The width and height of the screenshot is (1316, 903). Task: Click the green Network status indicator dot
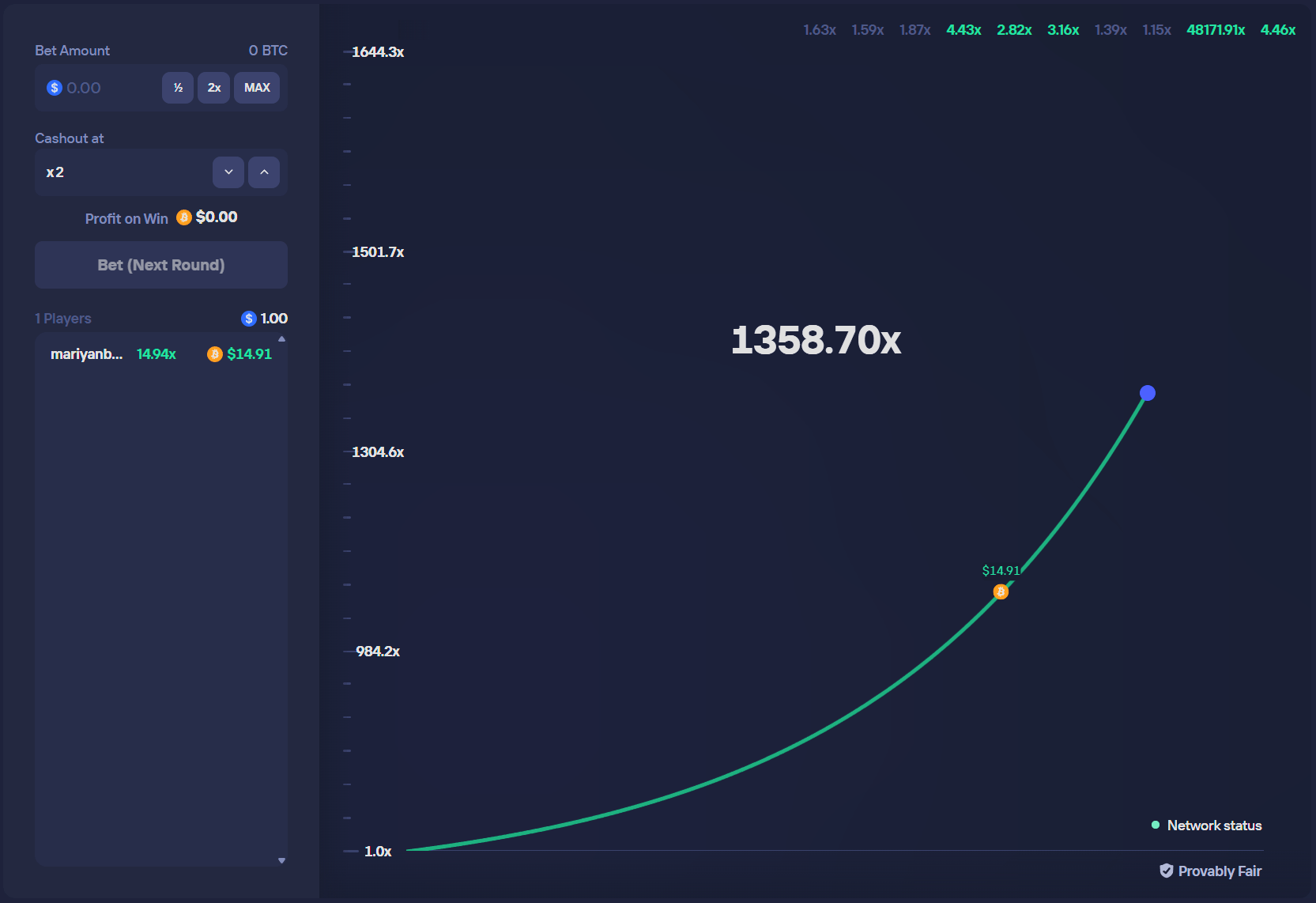1156,825
